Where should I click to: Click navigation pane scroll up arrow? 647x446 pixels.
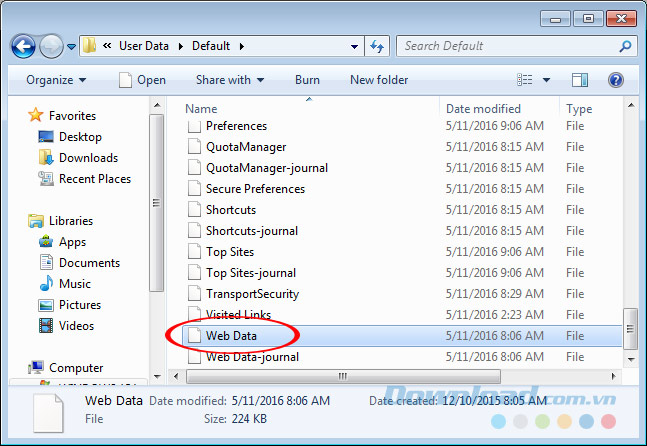(157, 105)
